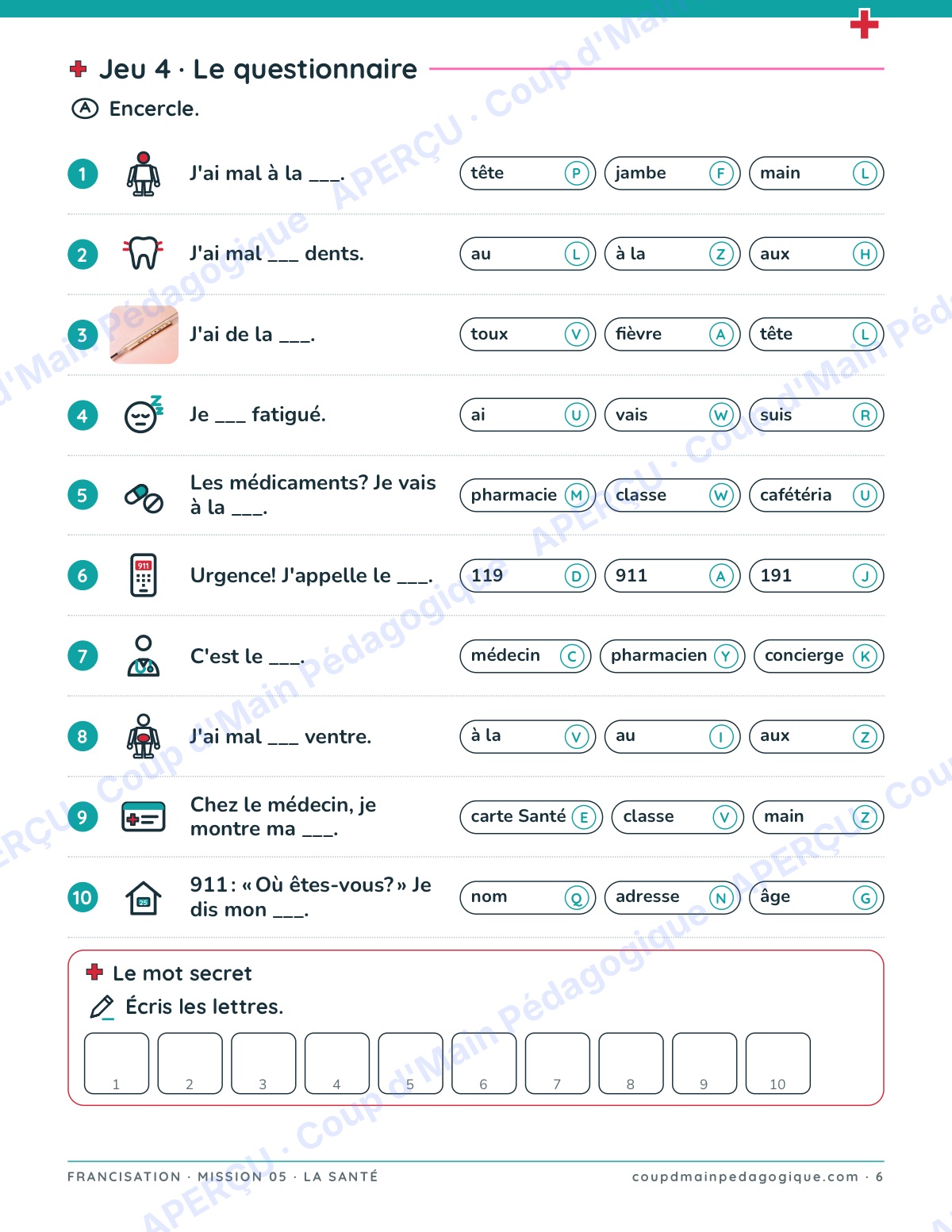952x1232 pixels.
Task: Click the 911 phone icon
Action: coord(144,575)
